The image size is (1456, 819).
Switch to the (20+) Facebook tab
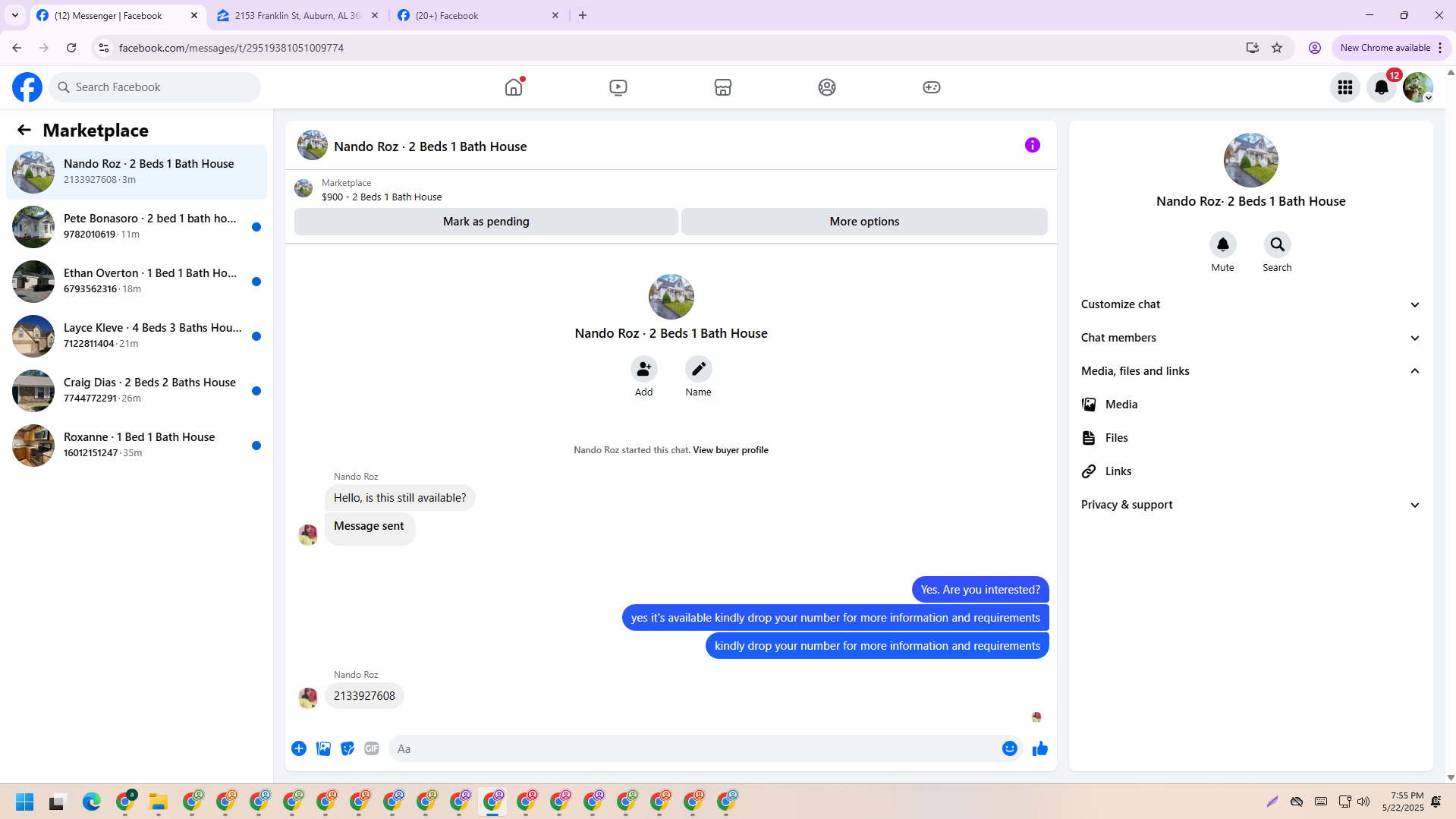pyautogui.click(x=480, y=15)
